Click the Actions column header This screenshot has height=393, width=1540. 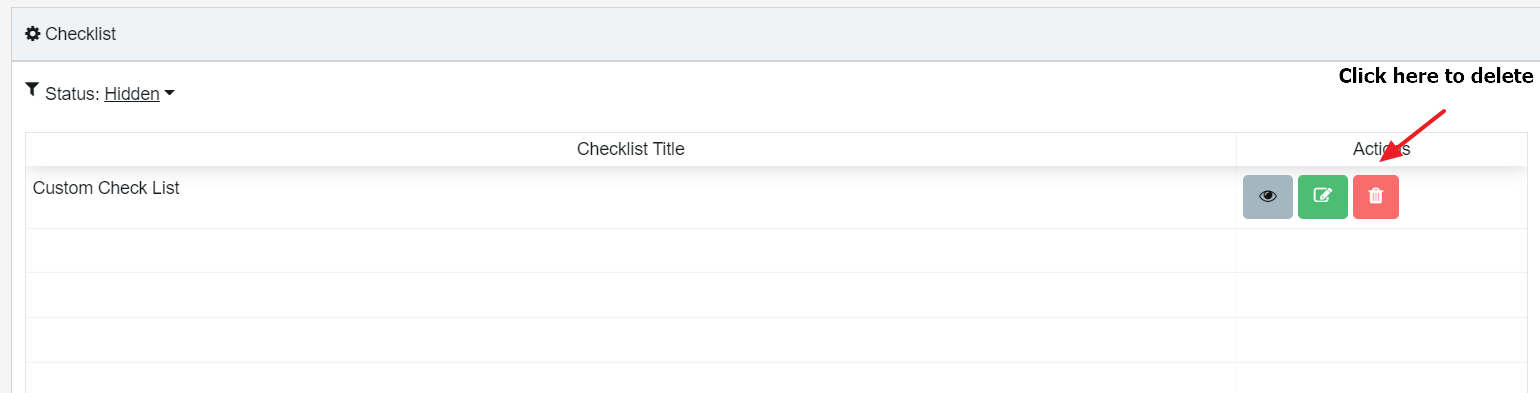click(1381, 149)
